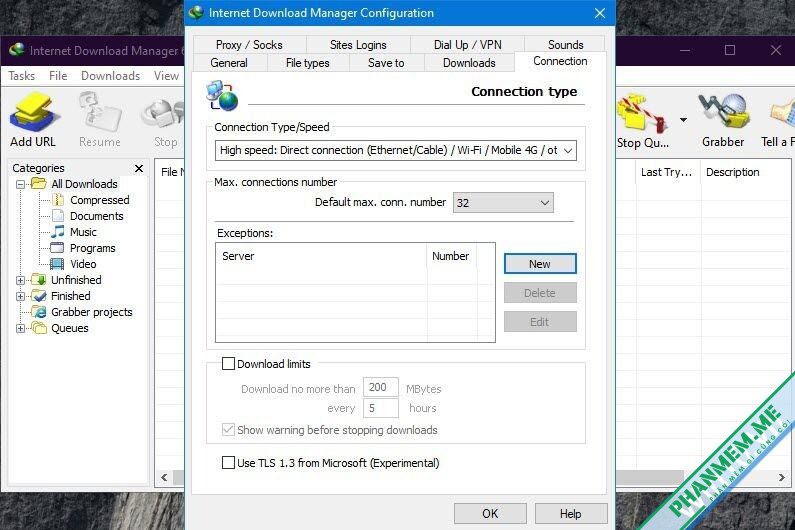Click the Compressed category archive icon
This screenshot has width=795, height=530.
58,200
